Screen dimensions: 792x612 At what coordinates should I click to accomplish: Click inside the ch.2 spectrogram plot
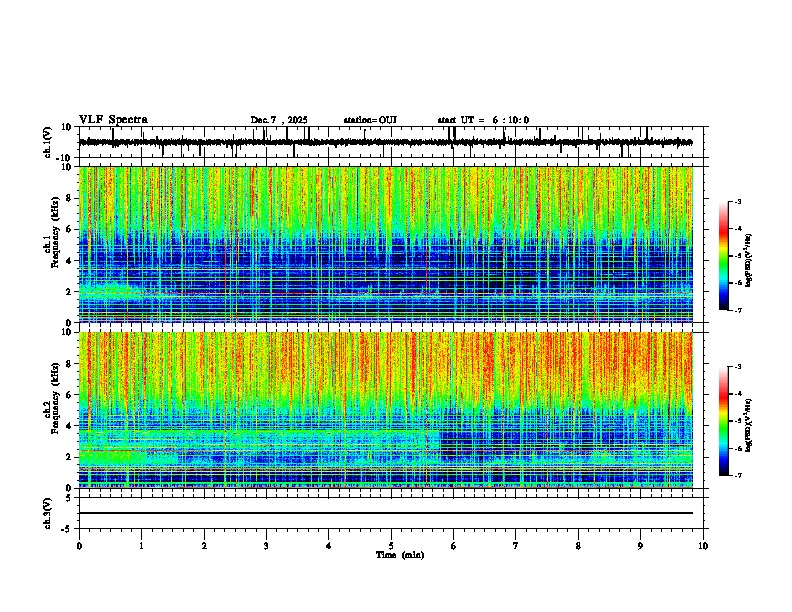tap(386, 410)
